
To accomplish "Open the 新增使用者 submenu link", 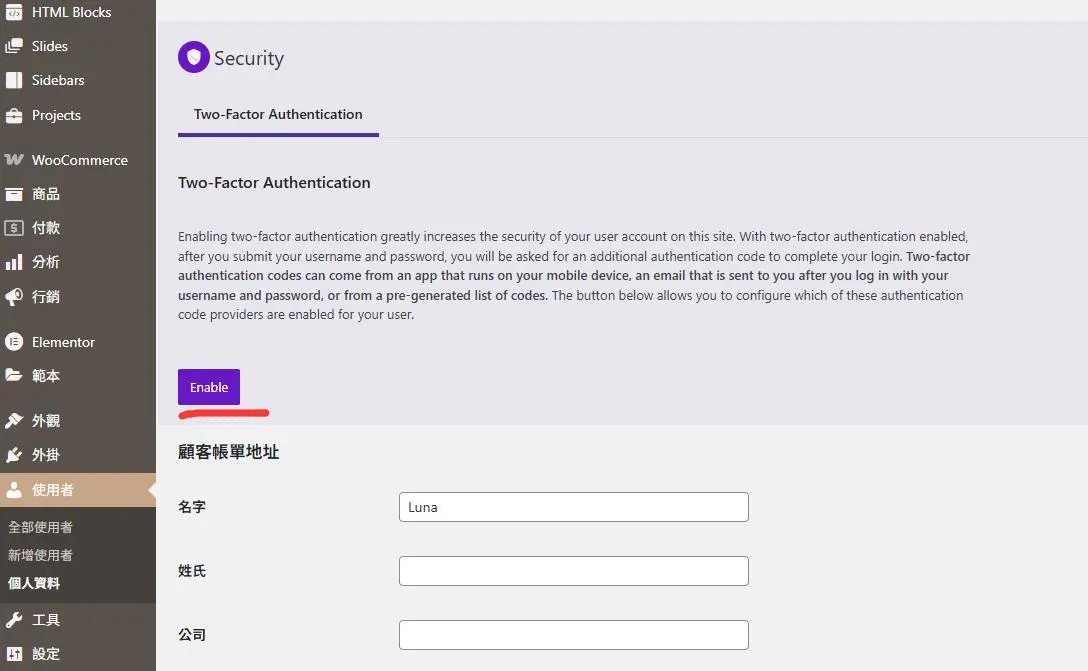I will (x=40, y=555).
